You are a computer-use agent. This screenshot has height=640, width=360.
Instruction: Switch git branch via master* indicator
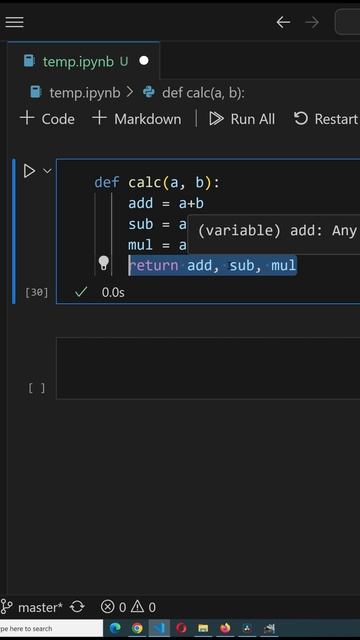(31, 607)
